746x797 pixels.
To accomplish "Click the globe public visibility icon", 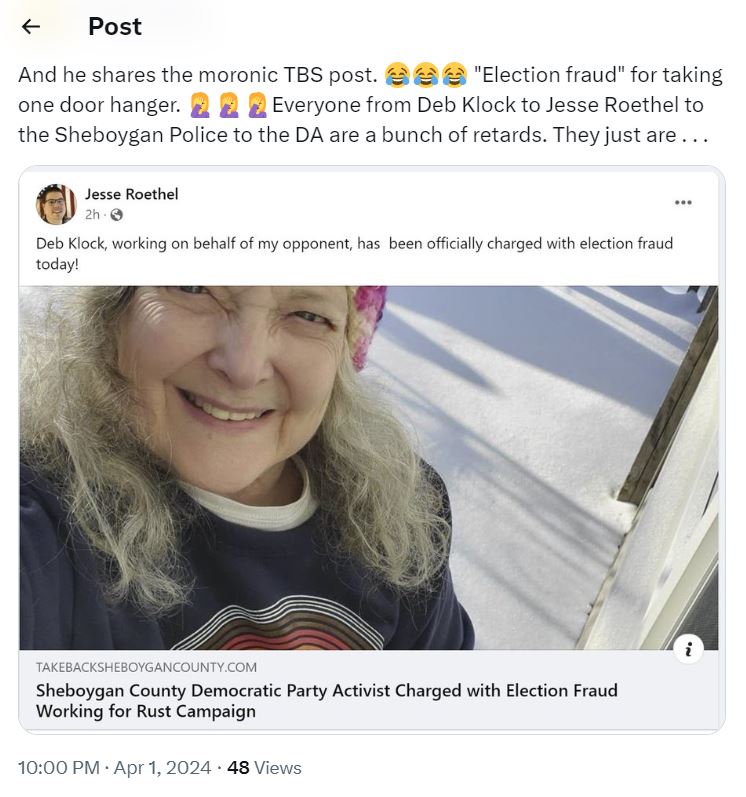I will point(116,215).
